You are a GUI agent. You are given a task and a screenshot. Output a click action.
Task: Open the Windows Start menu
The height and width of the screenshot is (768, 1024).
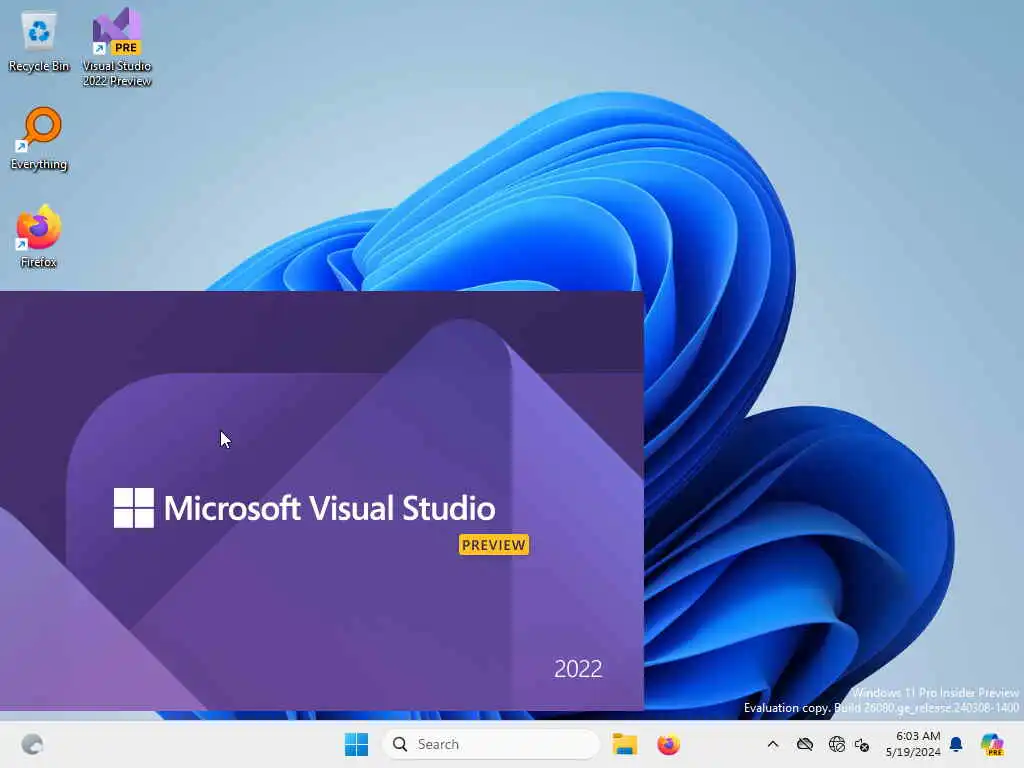click(356, 744)
